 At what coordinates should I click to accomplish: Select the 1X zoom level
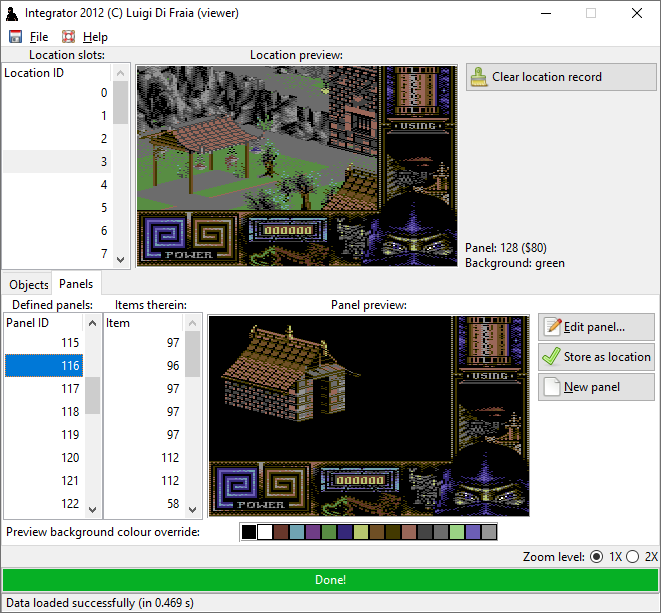tap(596, 557)
